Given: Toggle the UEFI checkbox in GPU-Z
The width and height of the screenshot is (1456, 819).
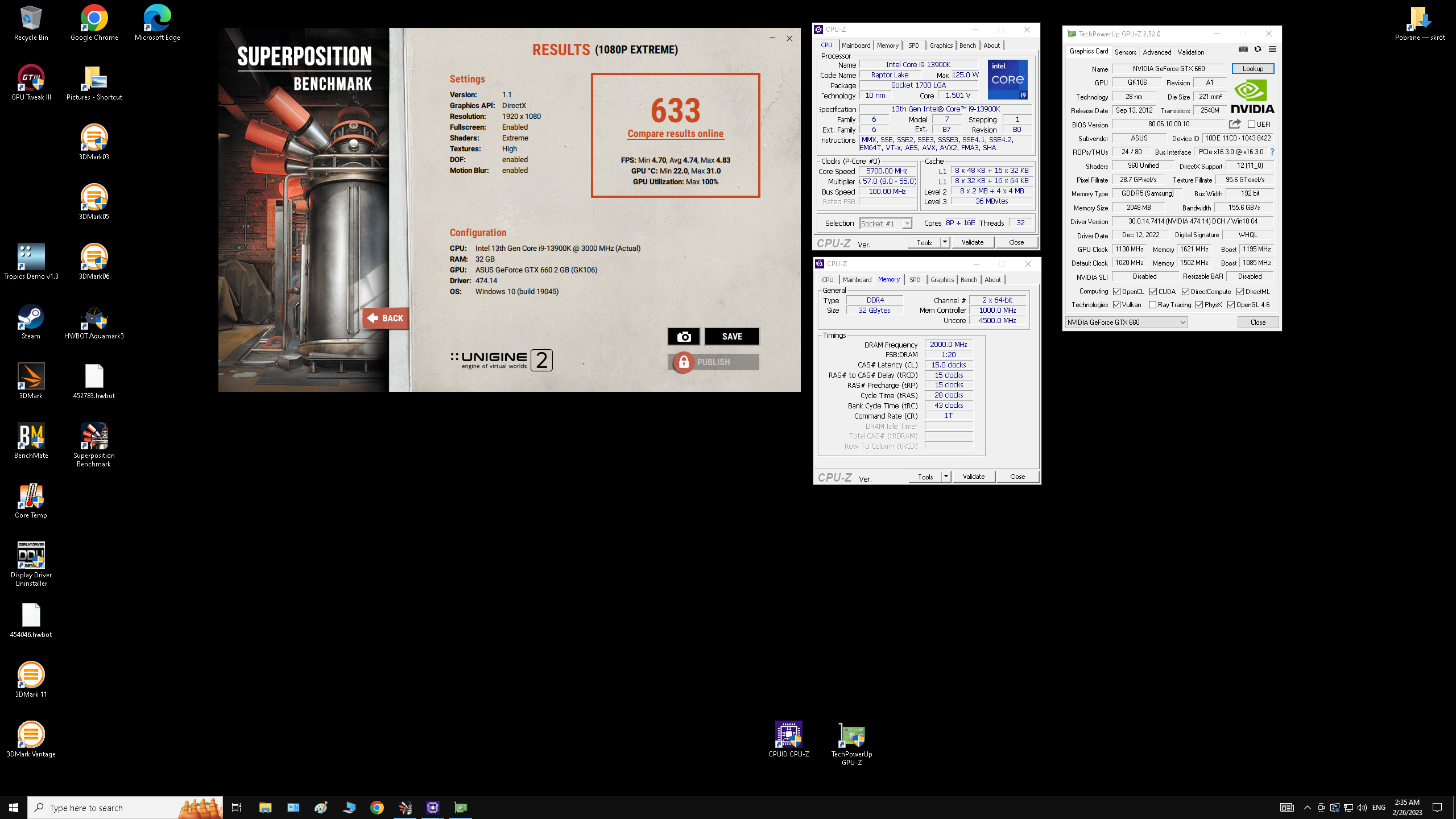Looking at the screenshot, I should coord(1251,125).
